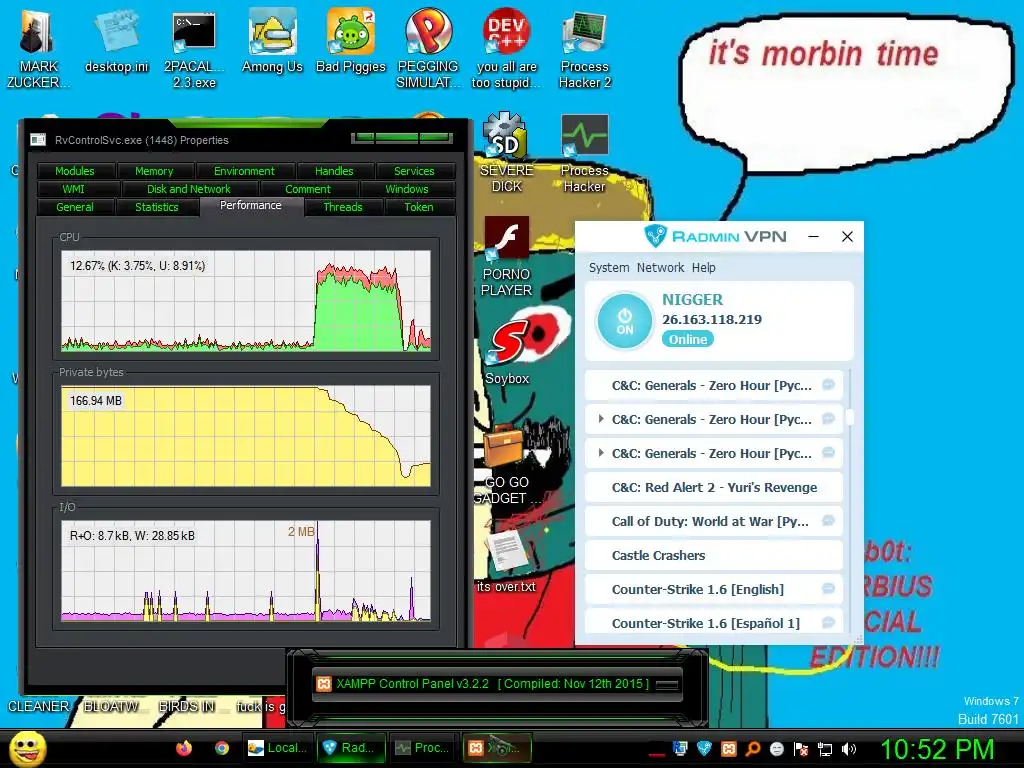This screenshot has height=768, width=1024.
Task: Open the 2PACAL 2.3.exe desktop icon
Action: coord(194,49)
